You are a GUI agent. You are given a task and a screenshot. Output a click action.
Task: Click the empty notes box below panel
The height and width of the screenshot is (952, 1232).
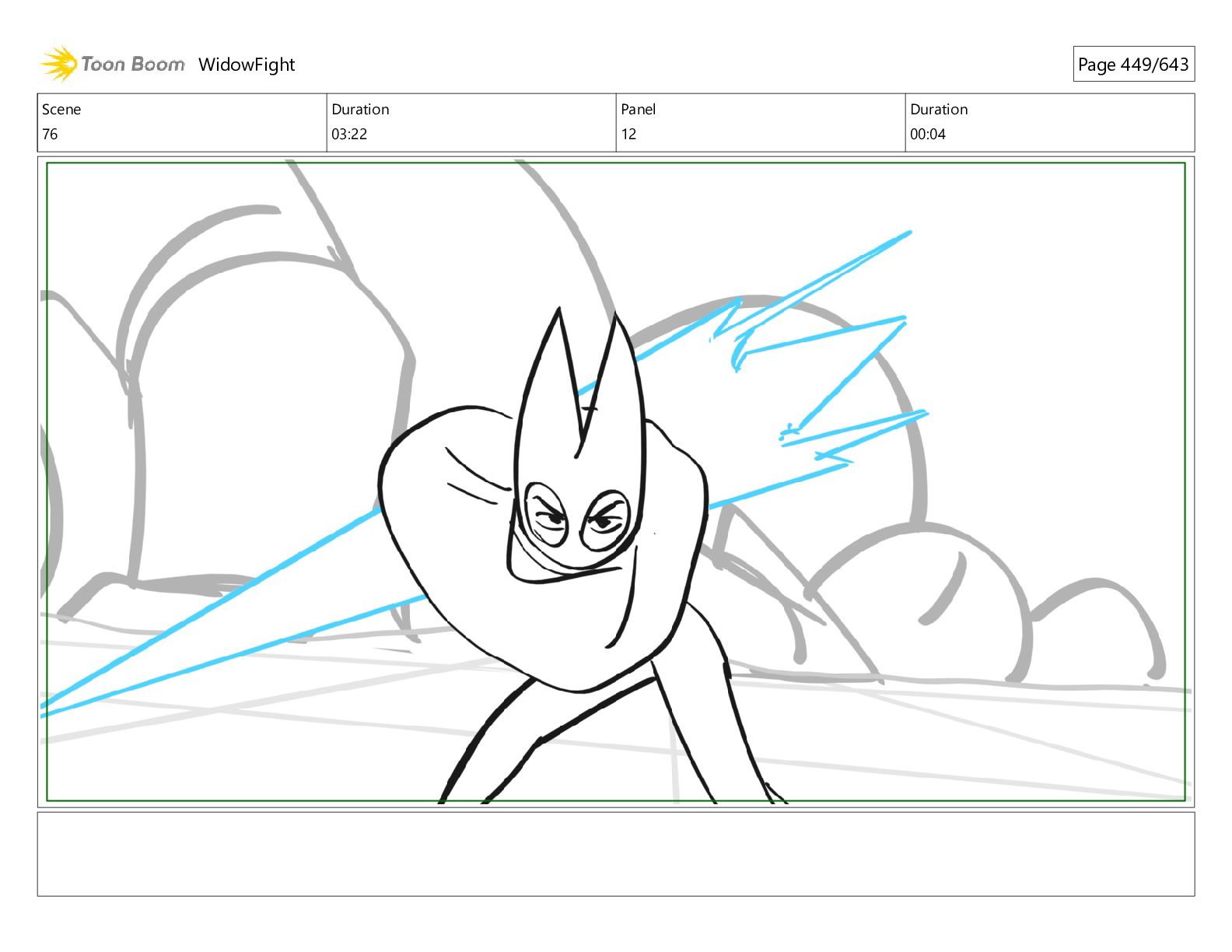(x=616, y=854)
